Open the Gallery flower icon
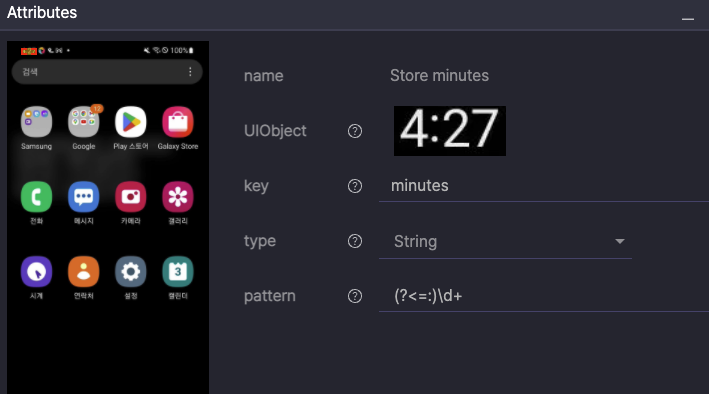This screenshot has height=394, width=709. point(178,197)
